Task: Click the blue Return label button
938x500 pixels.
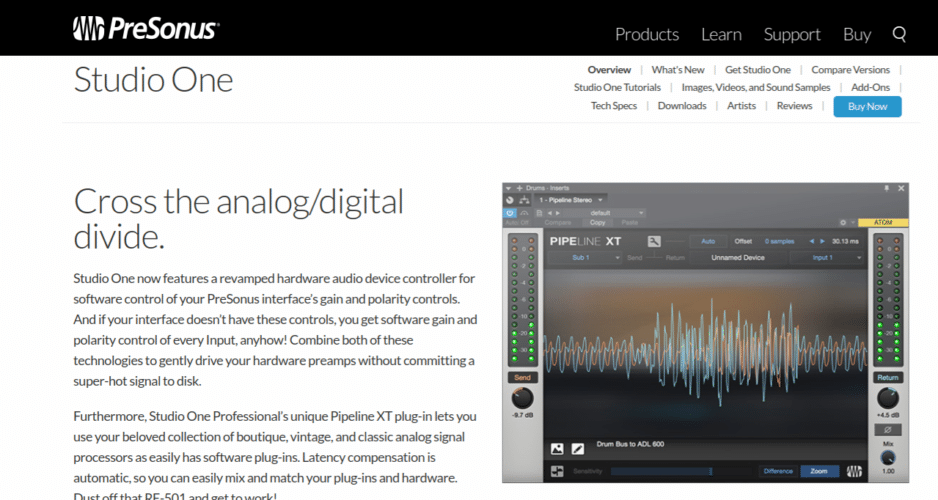Action: (x=888, y=377)
